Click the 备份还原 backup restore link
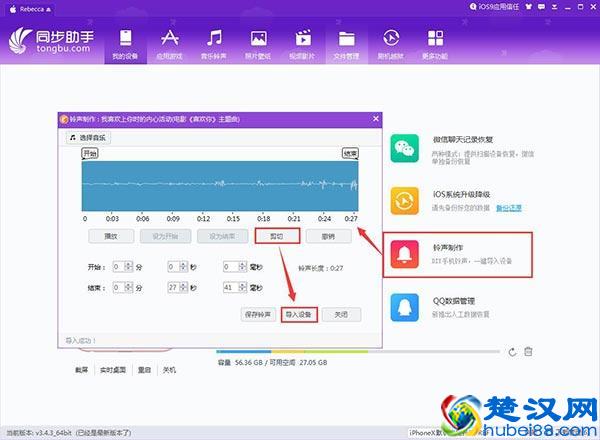Image resolution: width=600 pixels, height=440 pixels. point(509,208)
